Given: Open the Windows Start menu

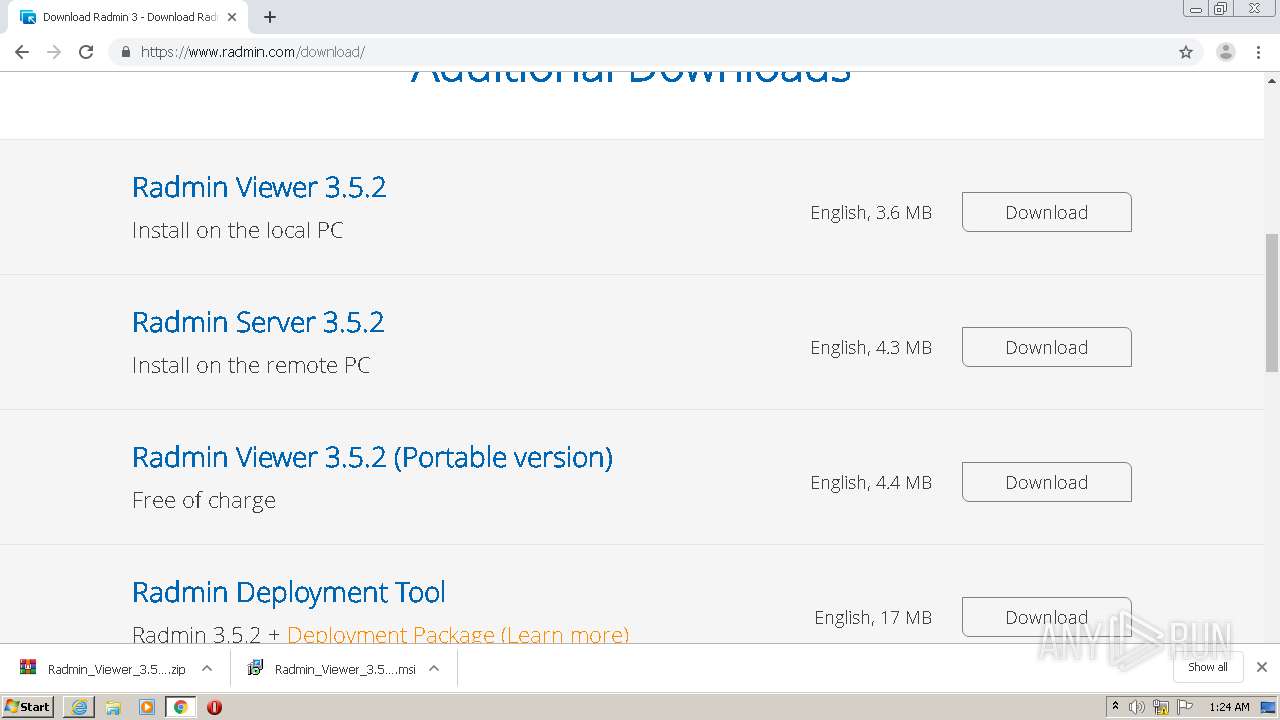Looking at the screenshot, I should coord(28,706).
